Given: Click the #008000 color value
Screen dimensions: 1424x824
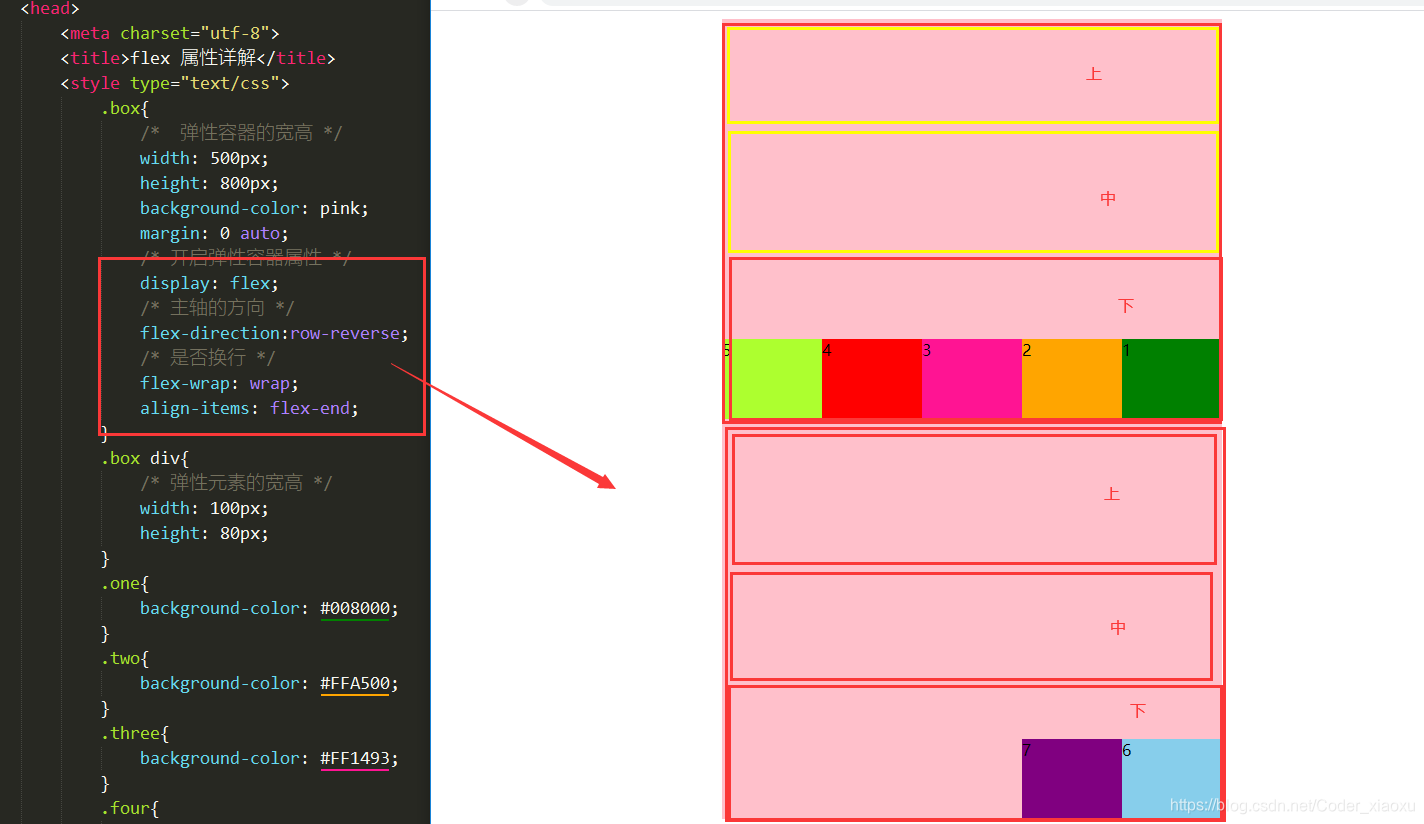Looking at the screenshot, I should pyautogui.click(x=355, y=608).
